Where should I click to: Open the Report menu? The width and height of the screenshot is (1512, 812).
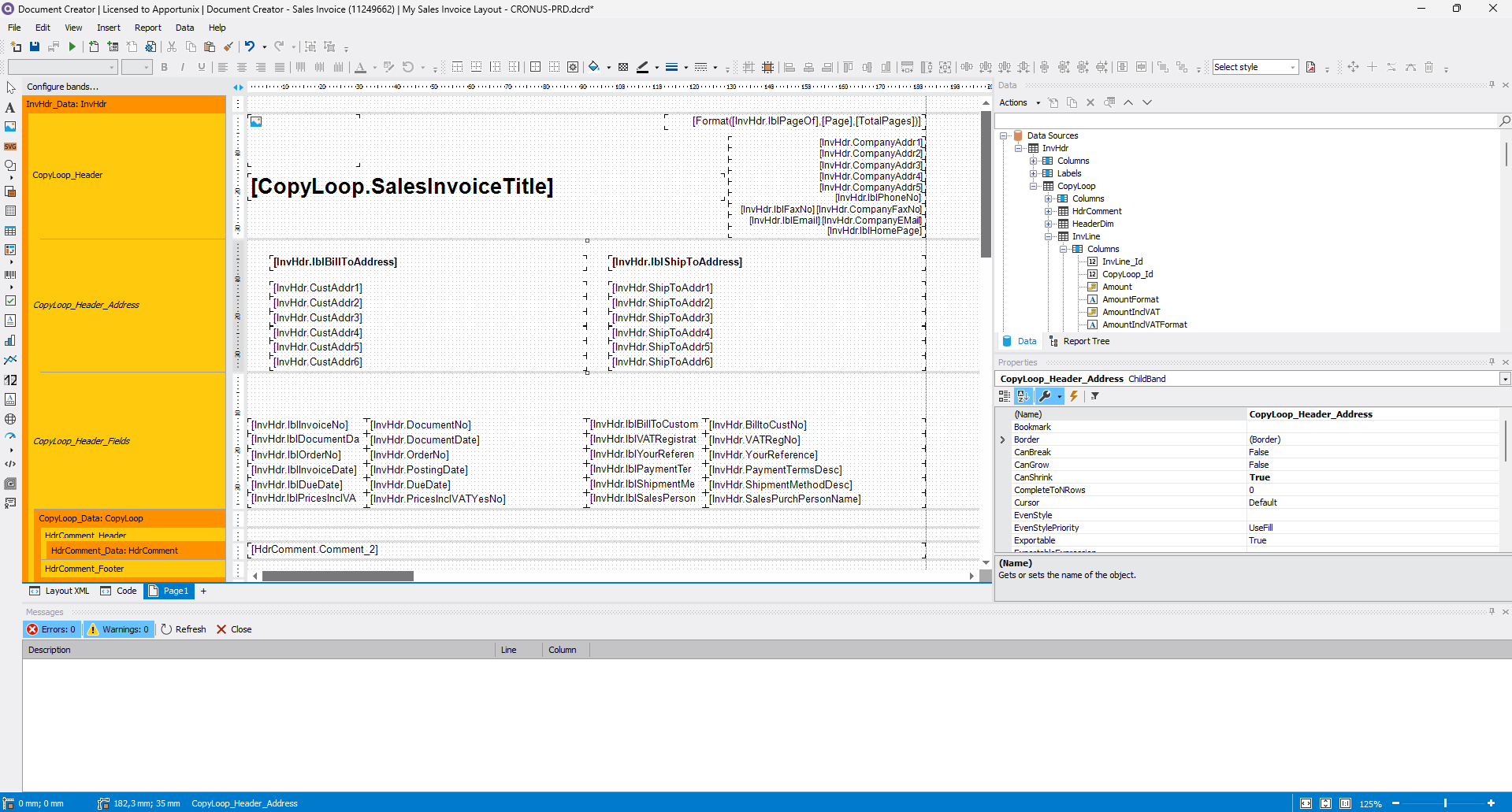coord(147,27)
